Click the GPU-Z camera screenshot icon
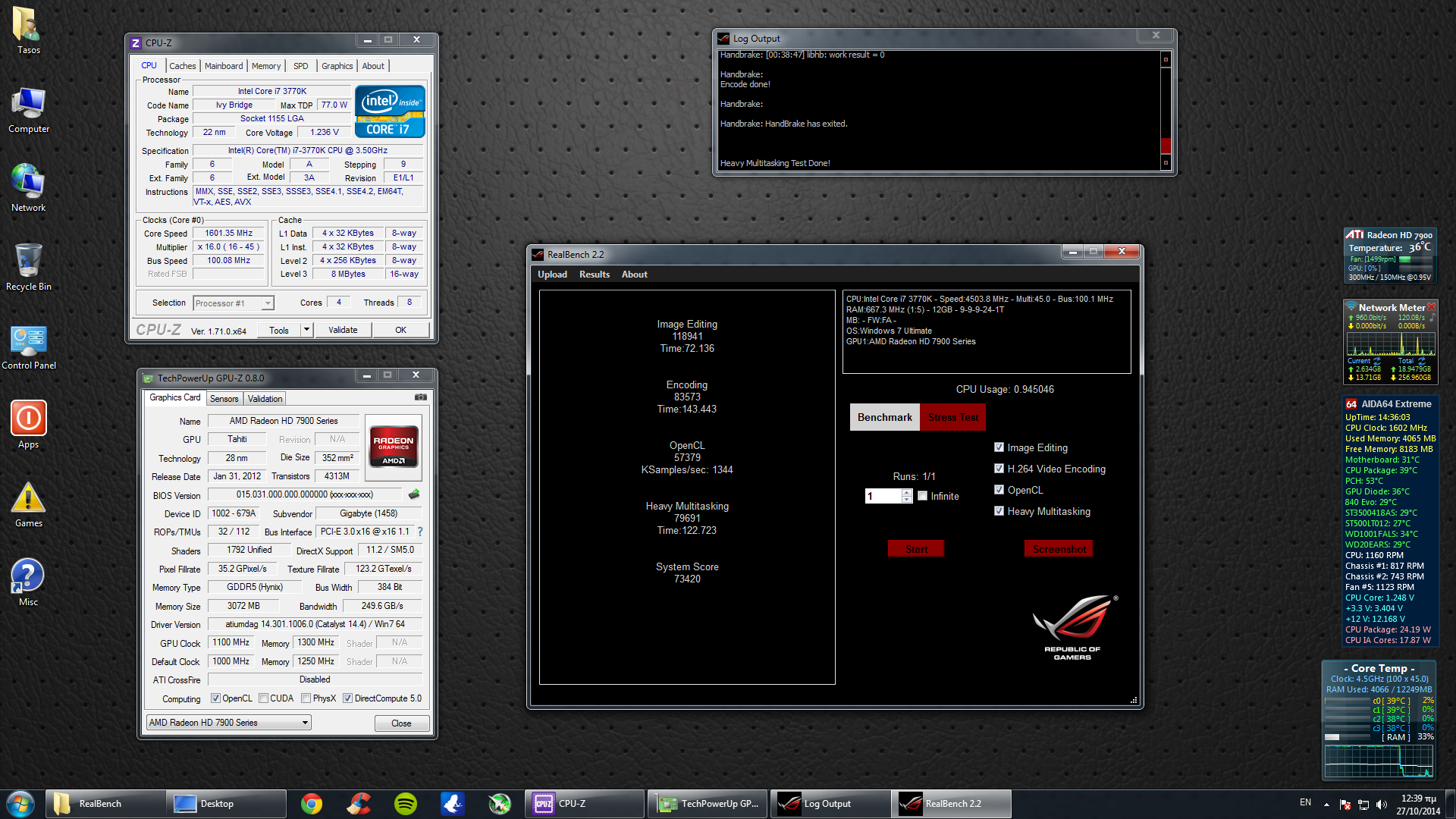 click(x=421, y=397)
